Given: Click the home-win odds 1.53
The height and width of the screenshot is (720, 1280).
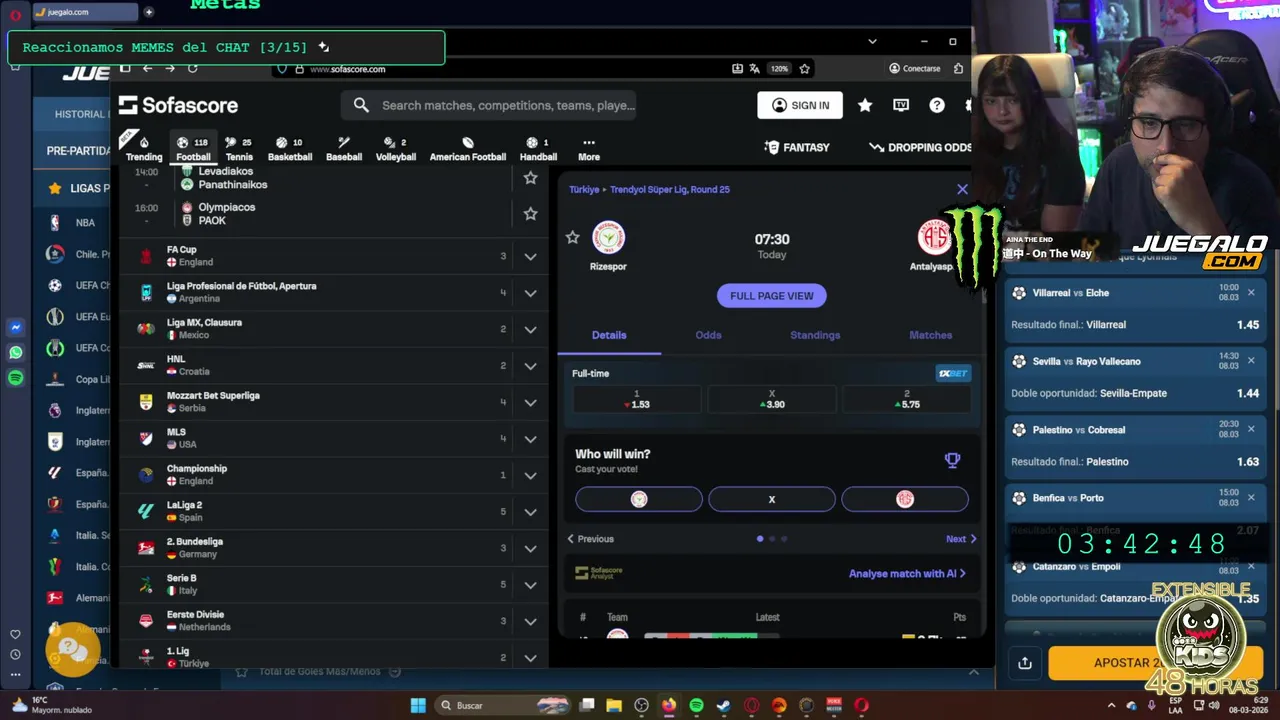Looking at the screenshot, I should point(637,400).
